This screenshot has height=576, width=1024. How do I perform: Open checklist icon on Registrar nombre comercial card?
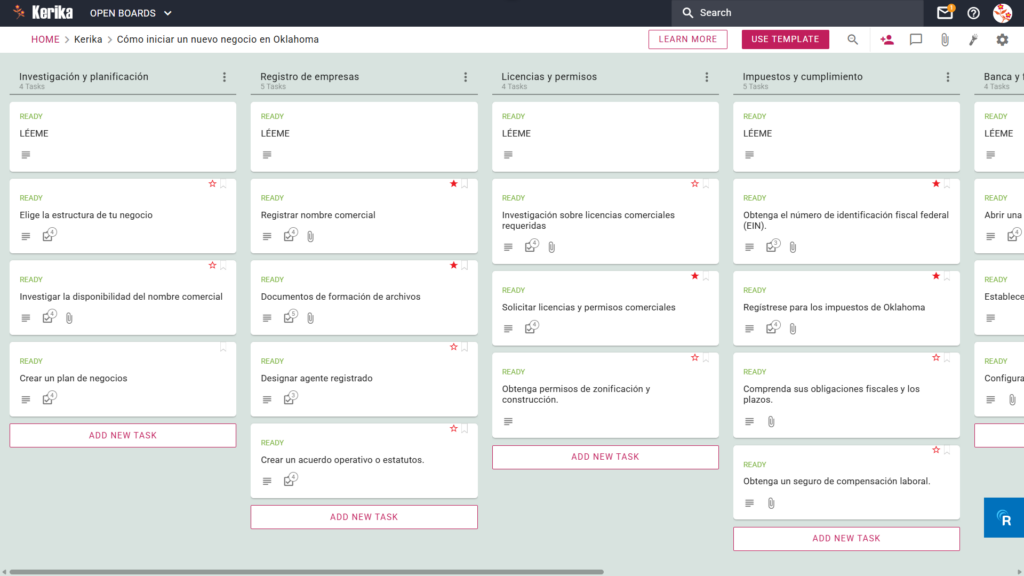289,235
